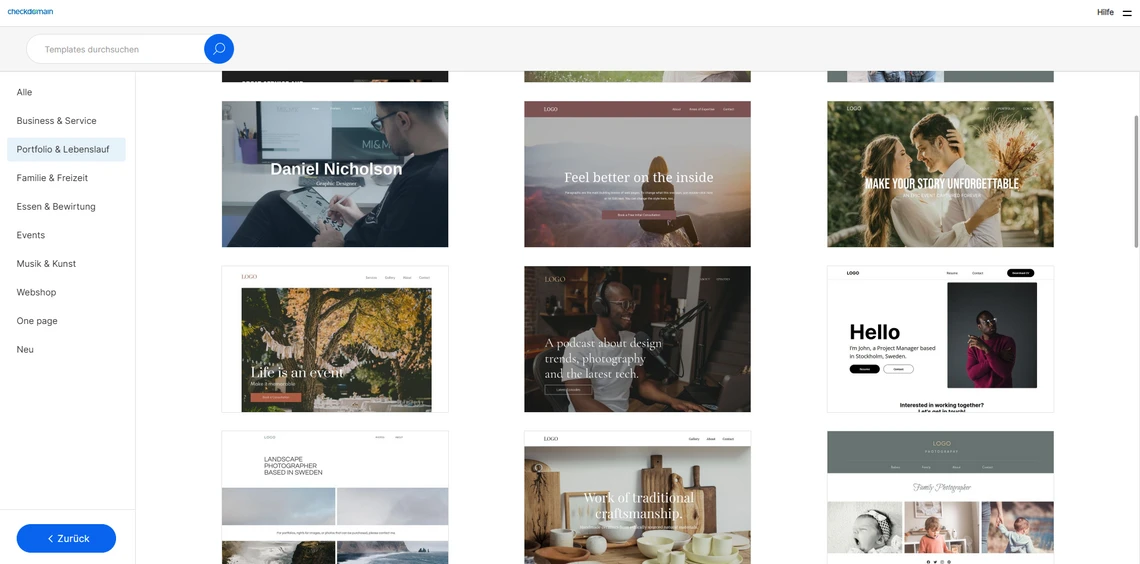This screenshot has height=564, width=1140.
Task: Select the Hello project manager template
Action: click(940, 339)
